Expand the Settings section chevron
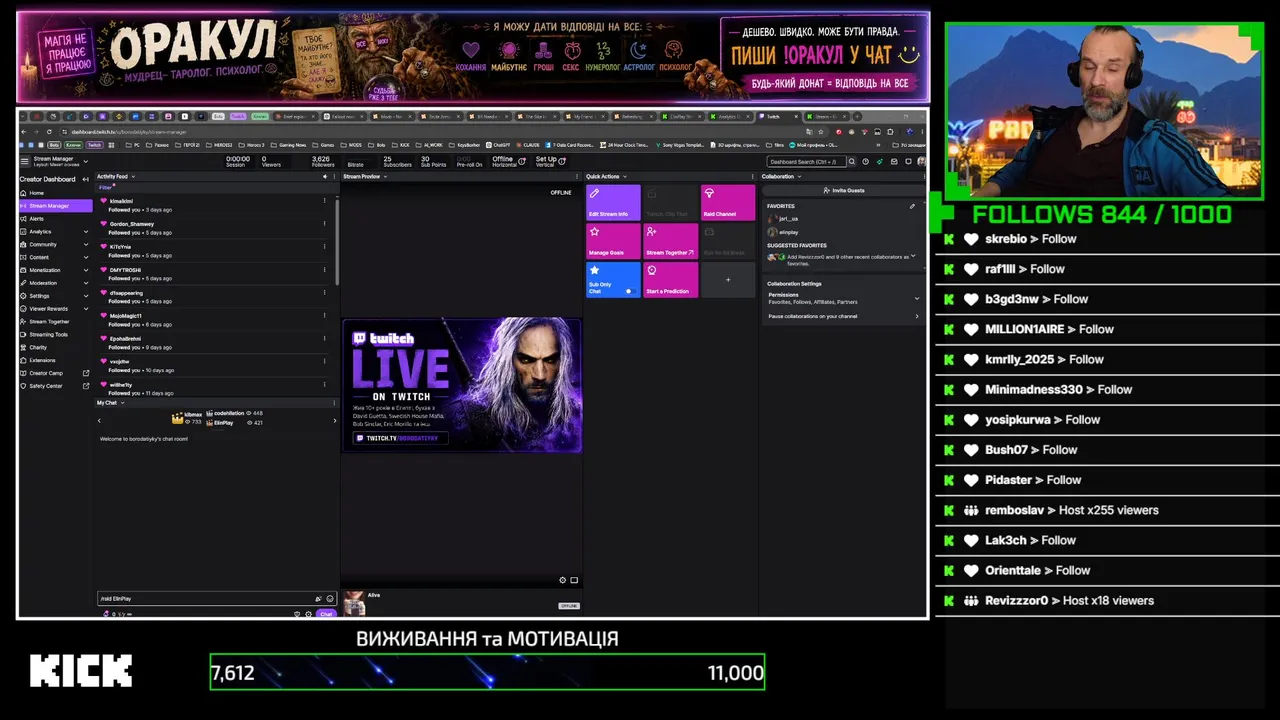The image size is (1280, 720). (86, 296)
